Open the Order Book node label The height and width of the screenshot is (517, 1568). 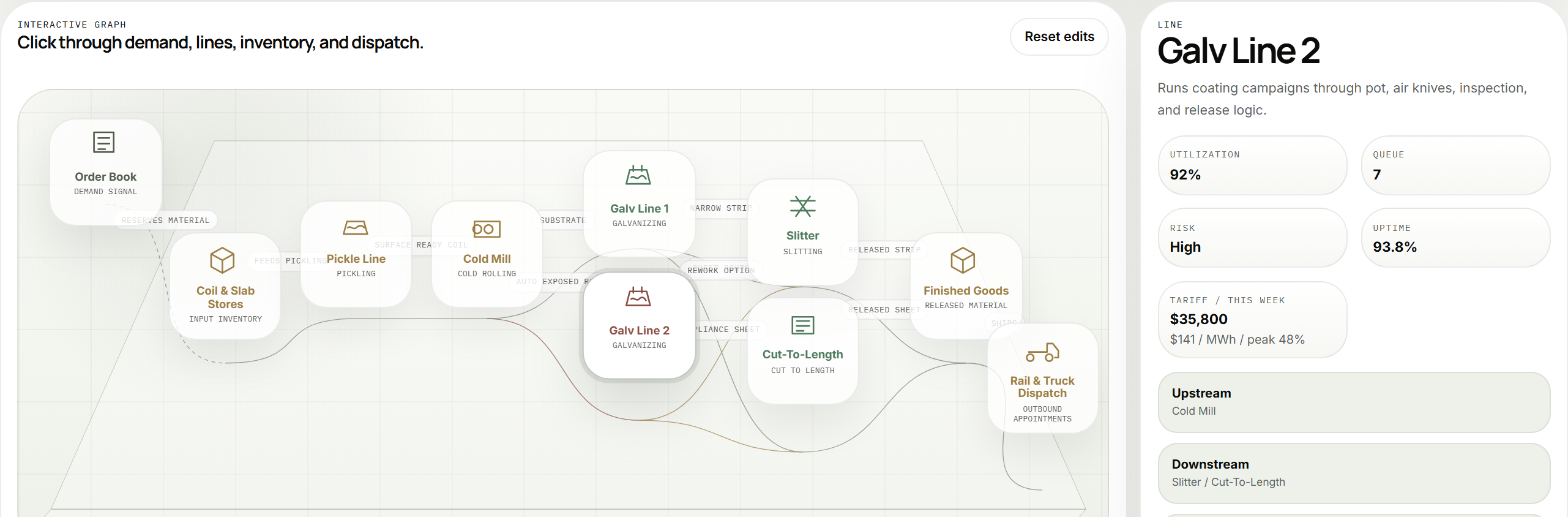(105, 176)
